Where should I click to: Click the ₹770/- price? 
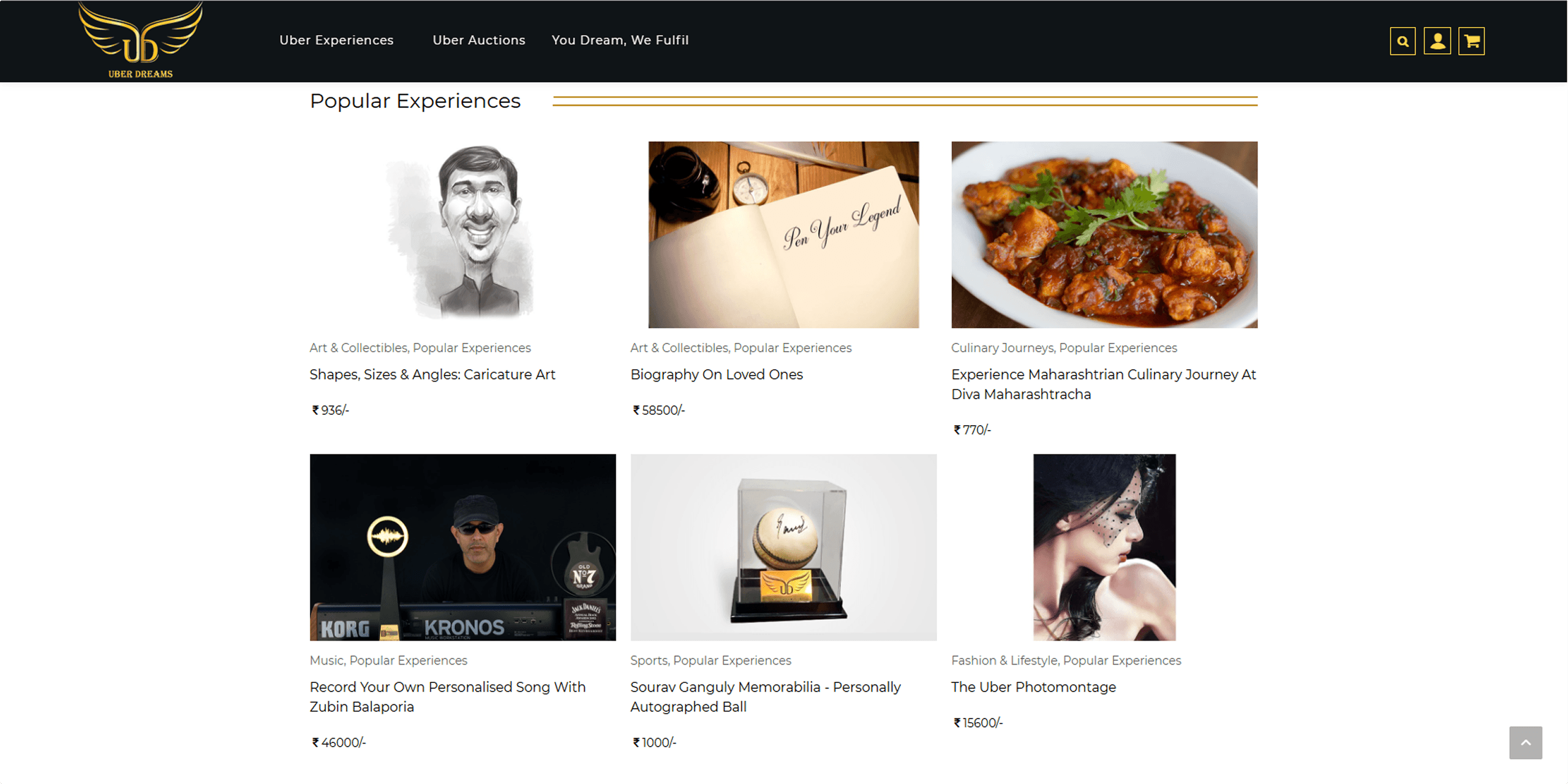click(x=972, y=430)
